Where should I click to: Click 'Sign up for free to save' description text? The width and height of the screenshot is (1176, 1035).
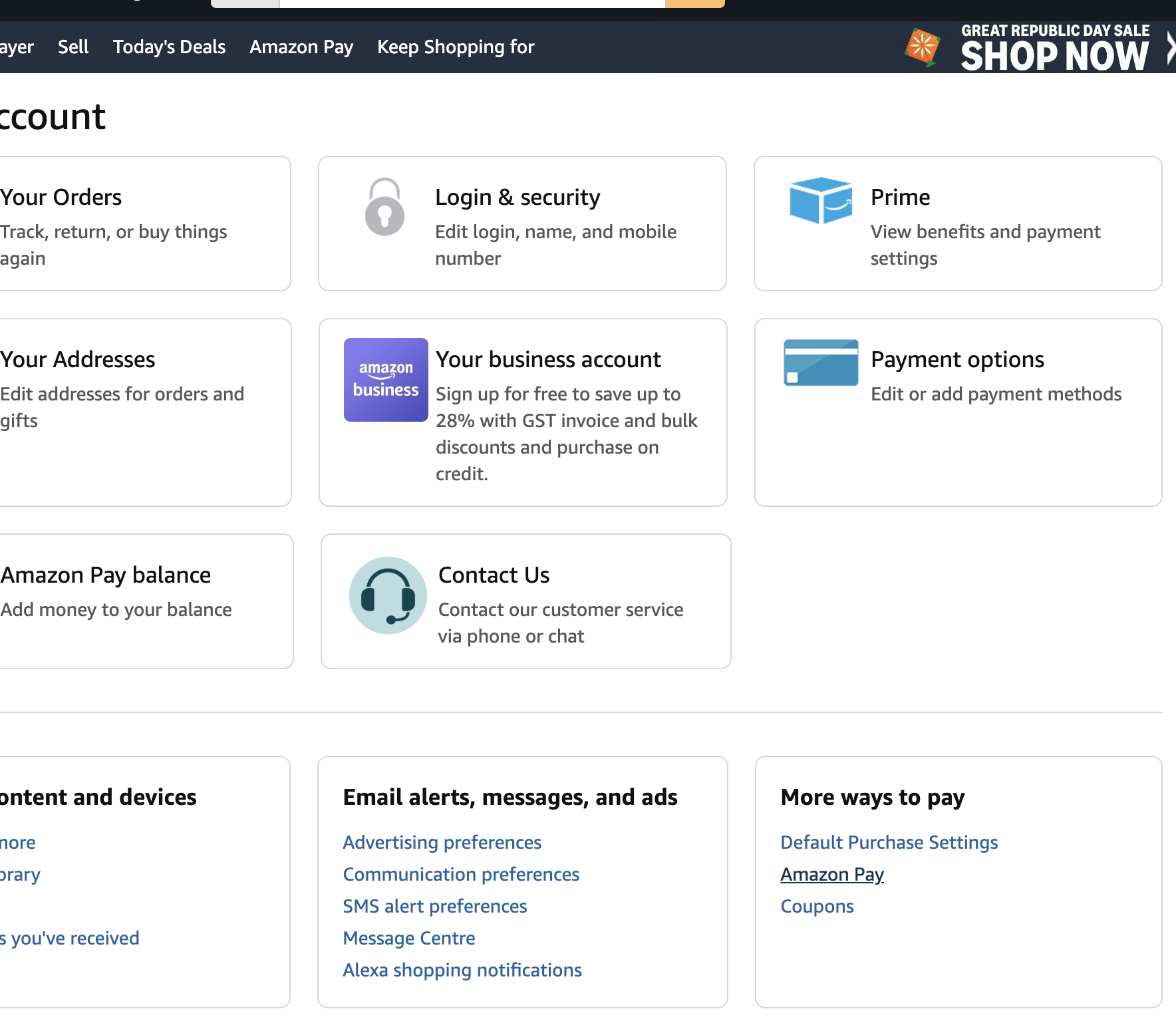point(566,434)
